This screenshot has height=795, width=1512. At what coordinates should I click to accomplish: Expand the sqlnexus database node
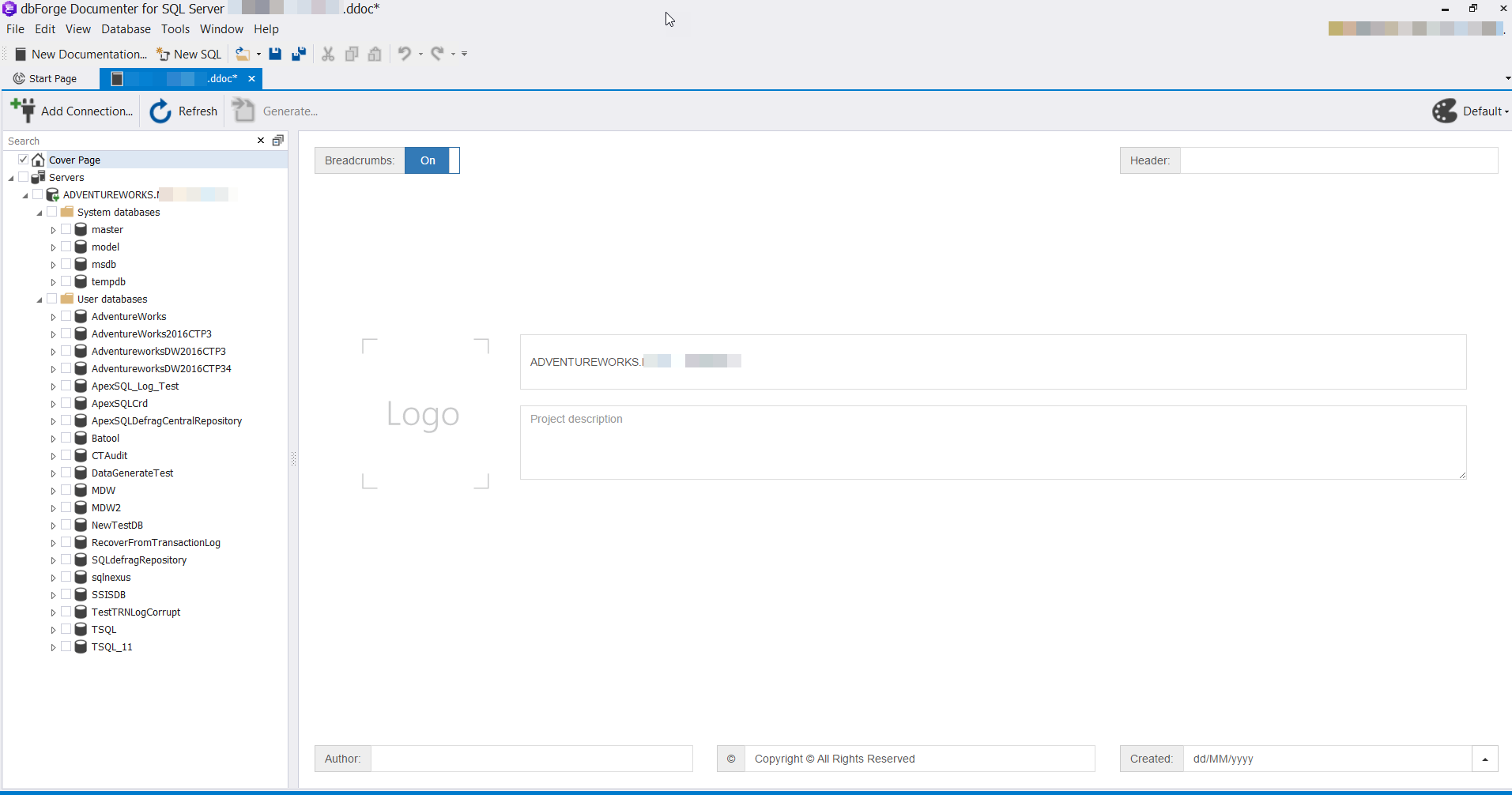coord(54,578)
